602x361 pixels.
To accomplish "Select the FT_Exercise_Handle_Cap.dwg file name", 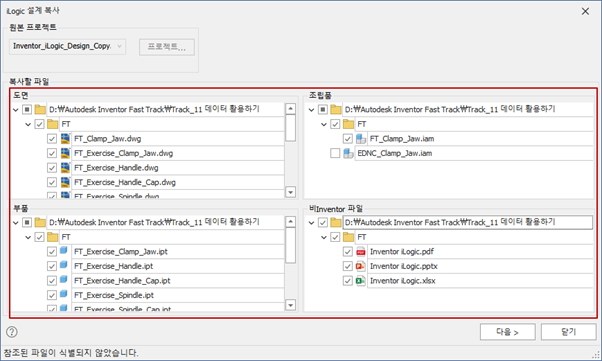I will (x=125, y=182).
